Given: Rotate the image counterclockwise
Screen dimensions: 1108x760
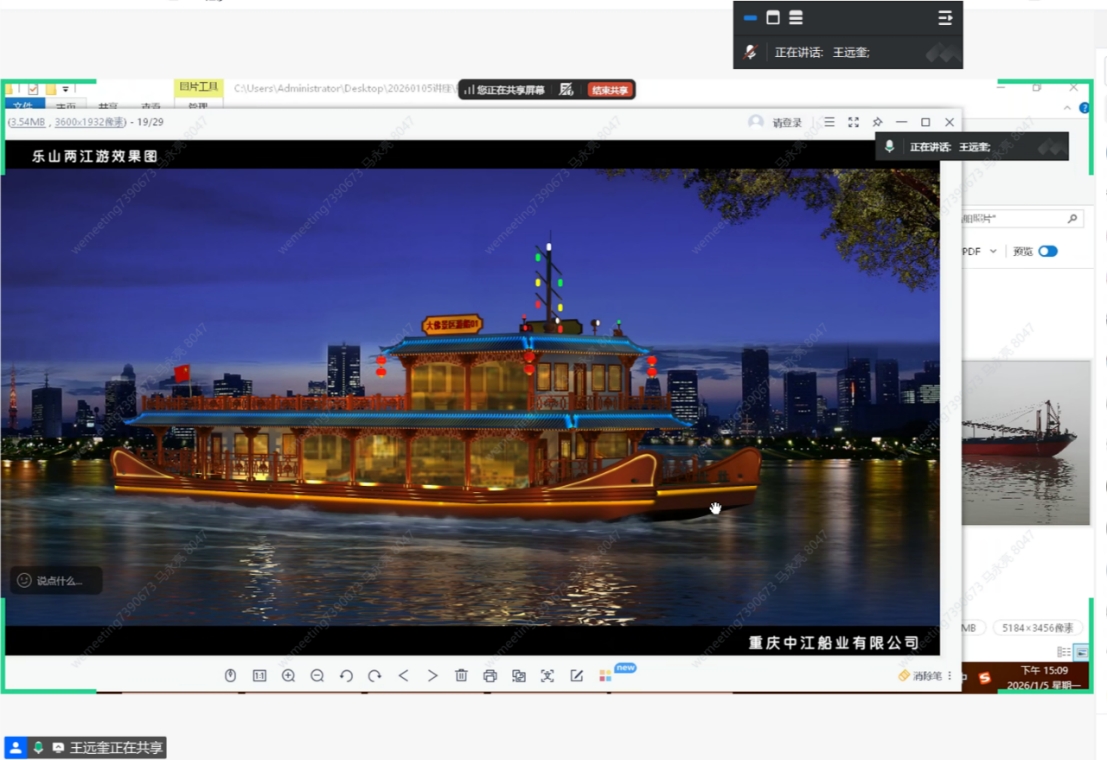Looking at the screenshot, I should pyautogui.click(x=346, y=676).
